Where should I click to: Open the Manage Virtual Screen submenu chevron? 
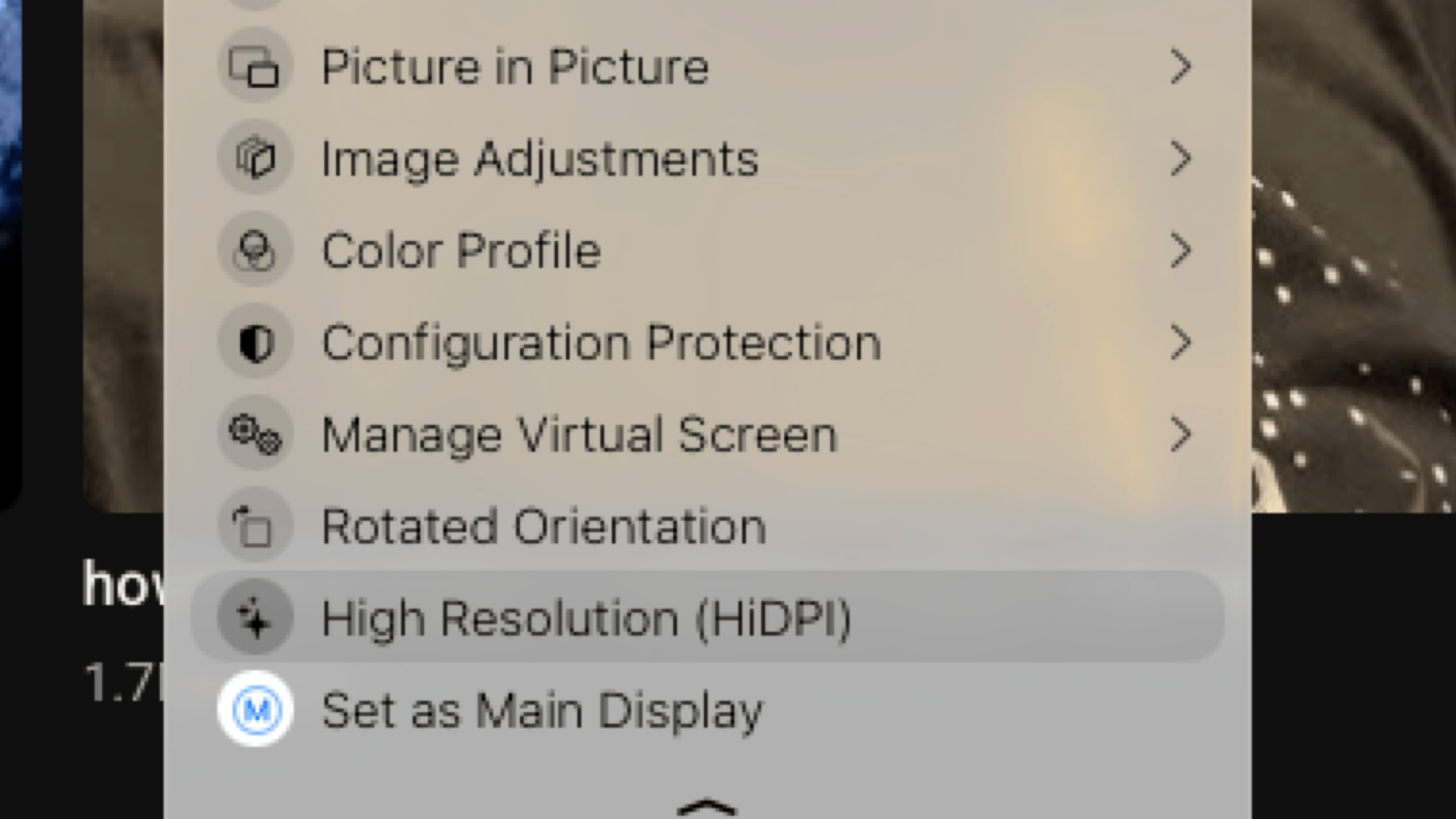coord(1180,434)
